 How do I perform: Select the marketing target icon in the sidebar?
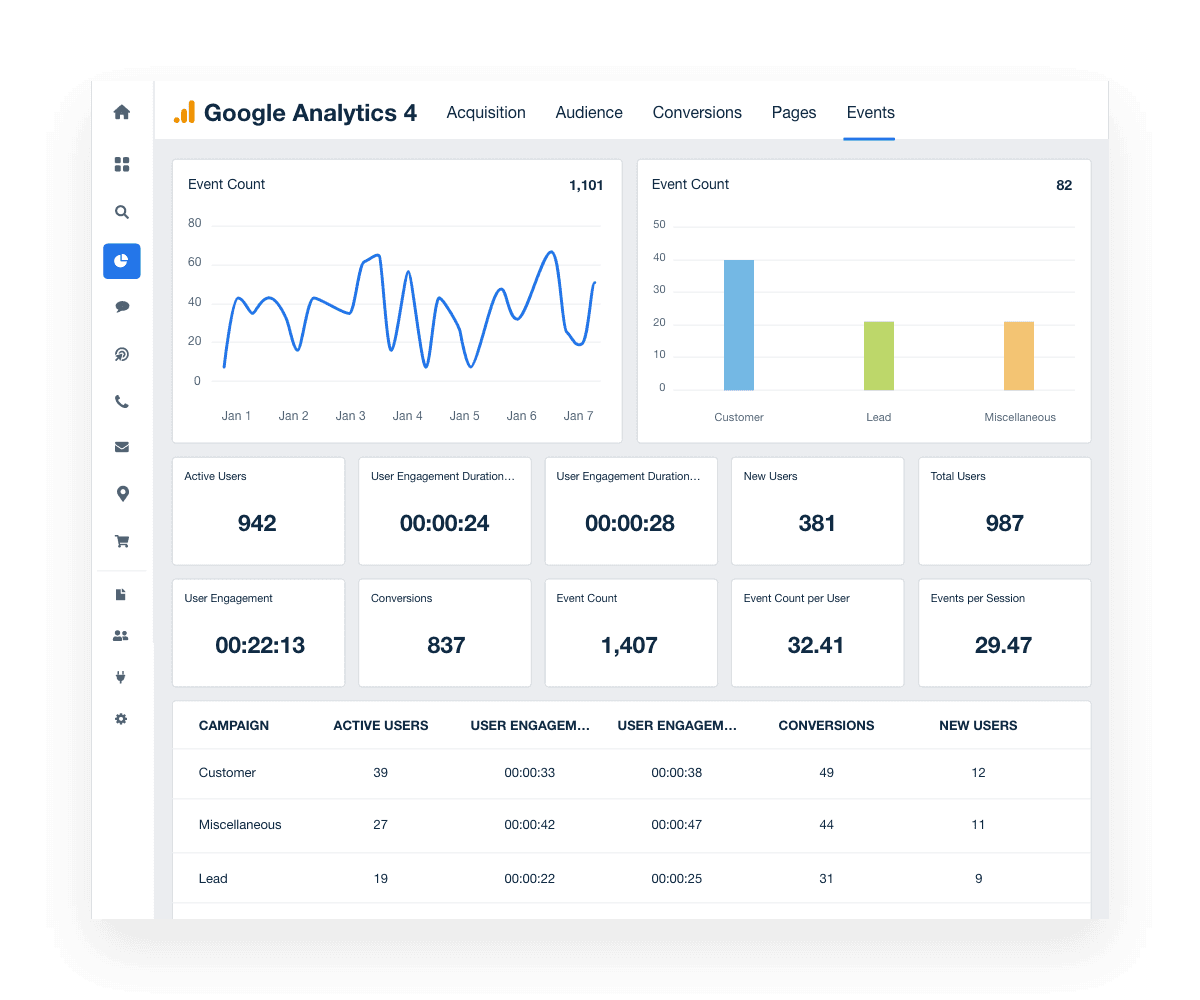[x=121, y=354]
